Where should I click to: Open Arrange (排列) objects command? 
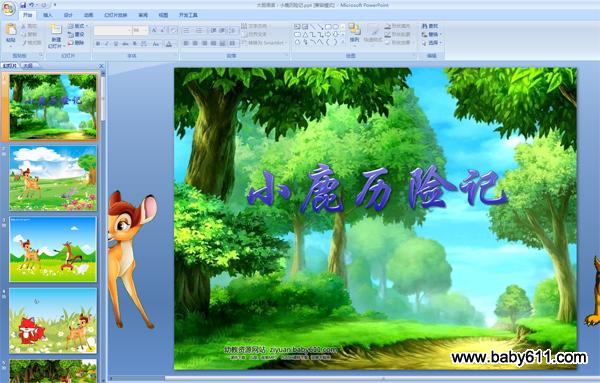pos(355,33)
